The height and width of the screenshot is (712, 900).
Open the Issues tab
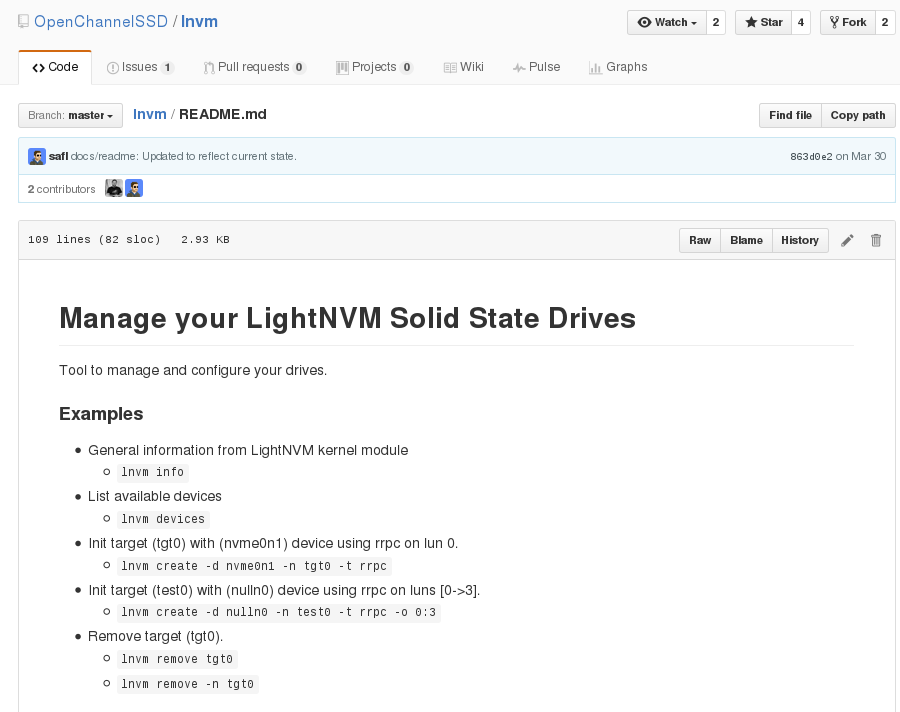[x=140, y=67]
